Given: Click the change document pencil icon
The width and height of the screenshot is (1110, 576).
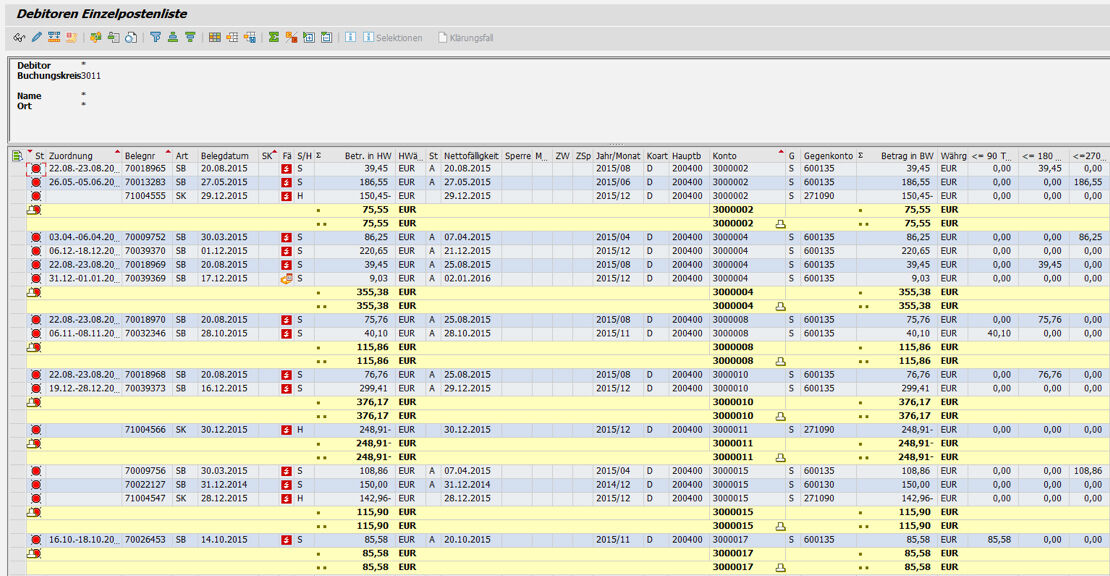Looking at the screenshot, I should click(36, 38).
